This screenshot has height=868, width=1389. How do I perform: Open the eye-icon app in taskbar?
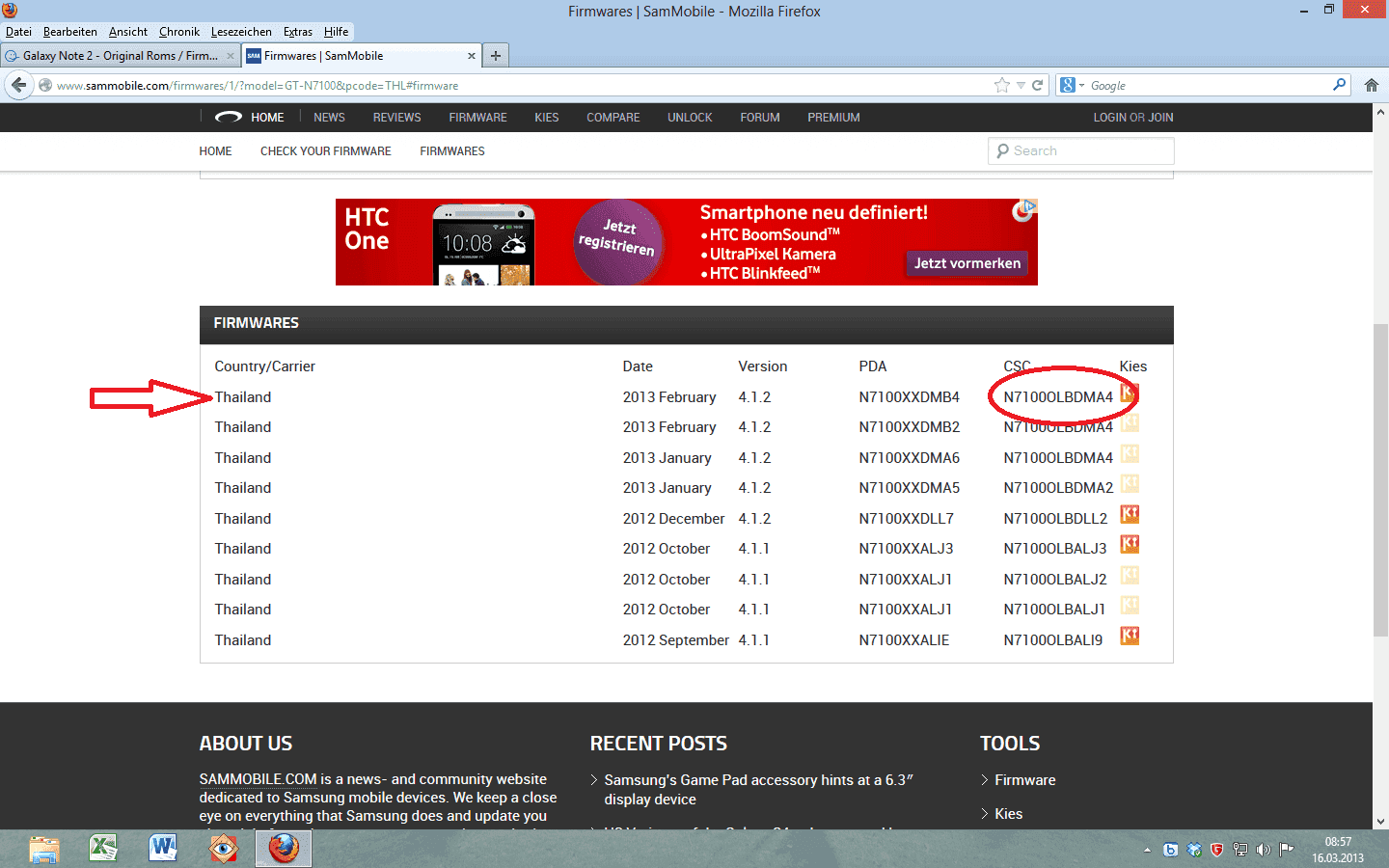tap(224, 849)
